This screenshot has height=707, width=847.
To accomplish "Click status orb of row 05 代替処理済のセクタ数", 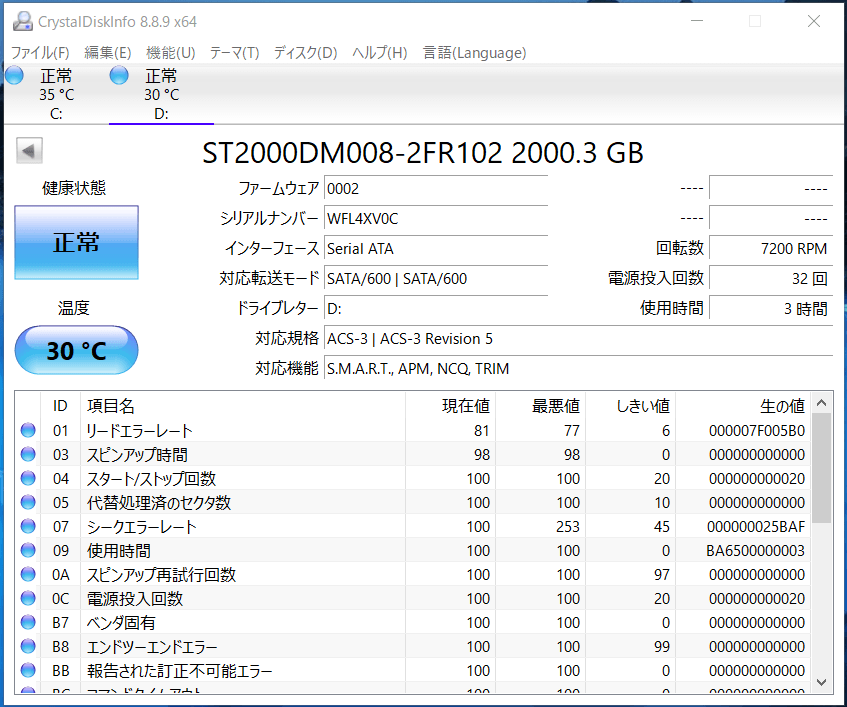I will pyautogui.click(x=28, y=502).
